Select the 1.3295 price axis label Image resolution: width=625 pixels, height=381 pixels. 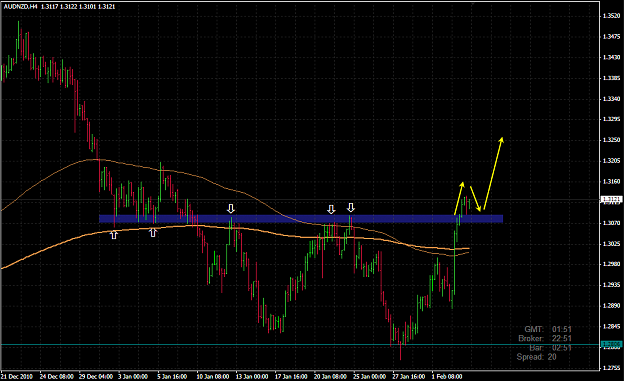611,119
